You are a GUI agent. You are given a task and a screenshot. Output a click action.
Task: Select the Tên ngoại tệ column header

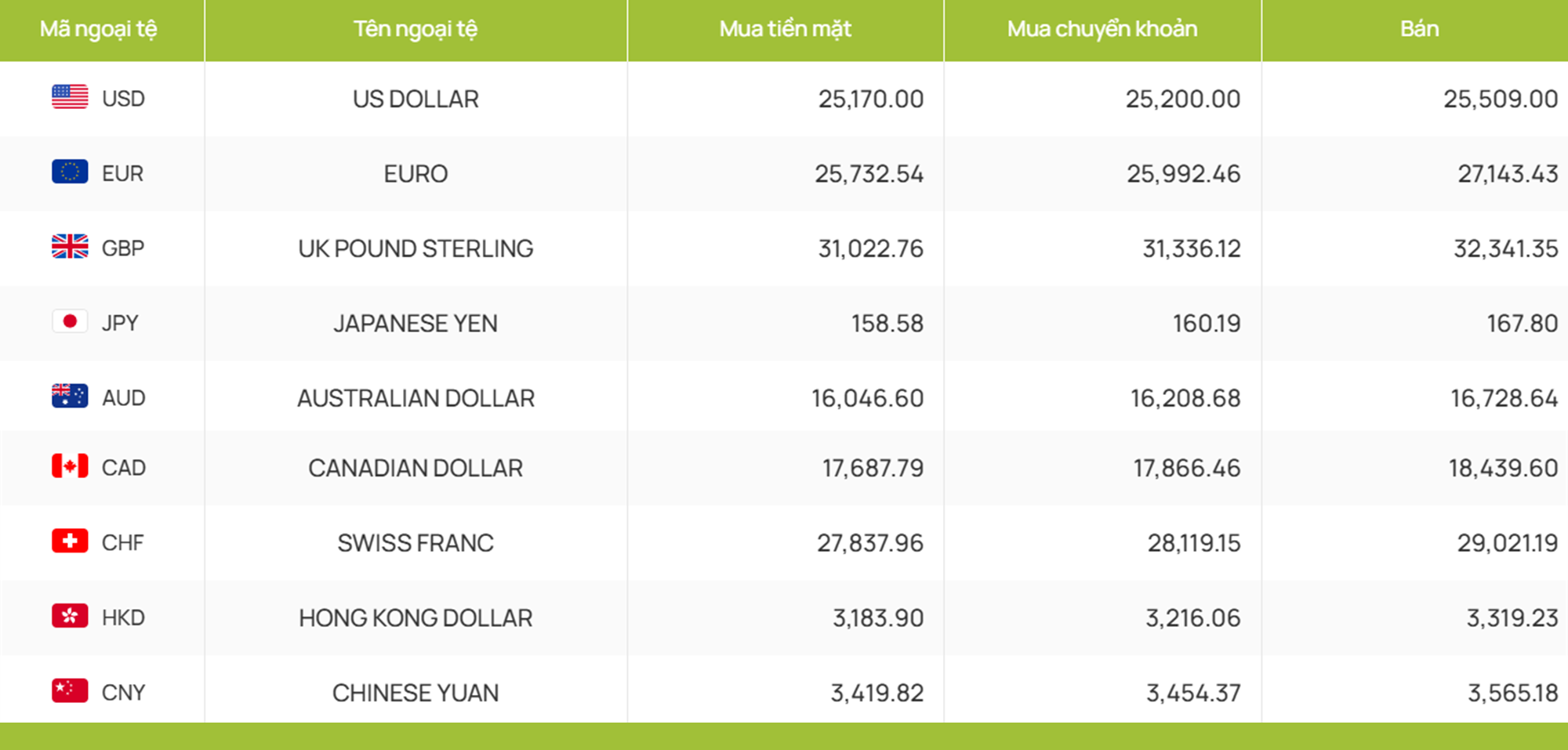pyautogui.click(x=416, y=30)
